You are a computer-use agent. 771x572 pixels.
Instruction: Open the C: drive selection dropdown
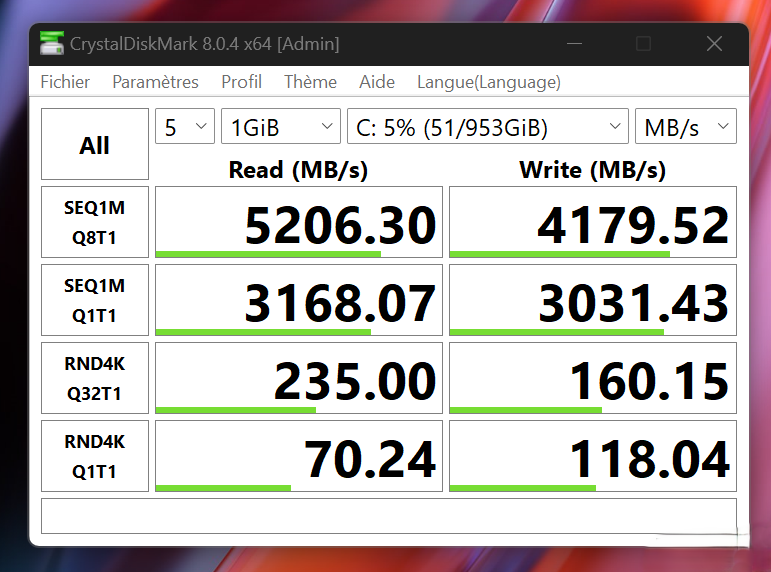coord(487,127)
